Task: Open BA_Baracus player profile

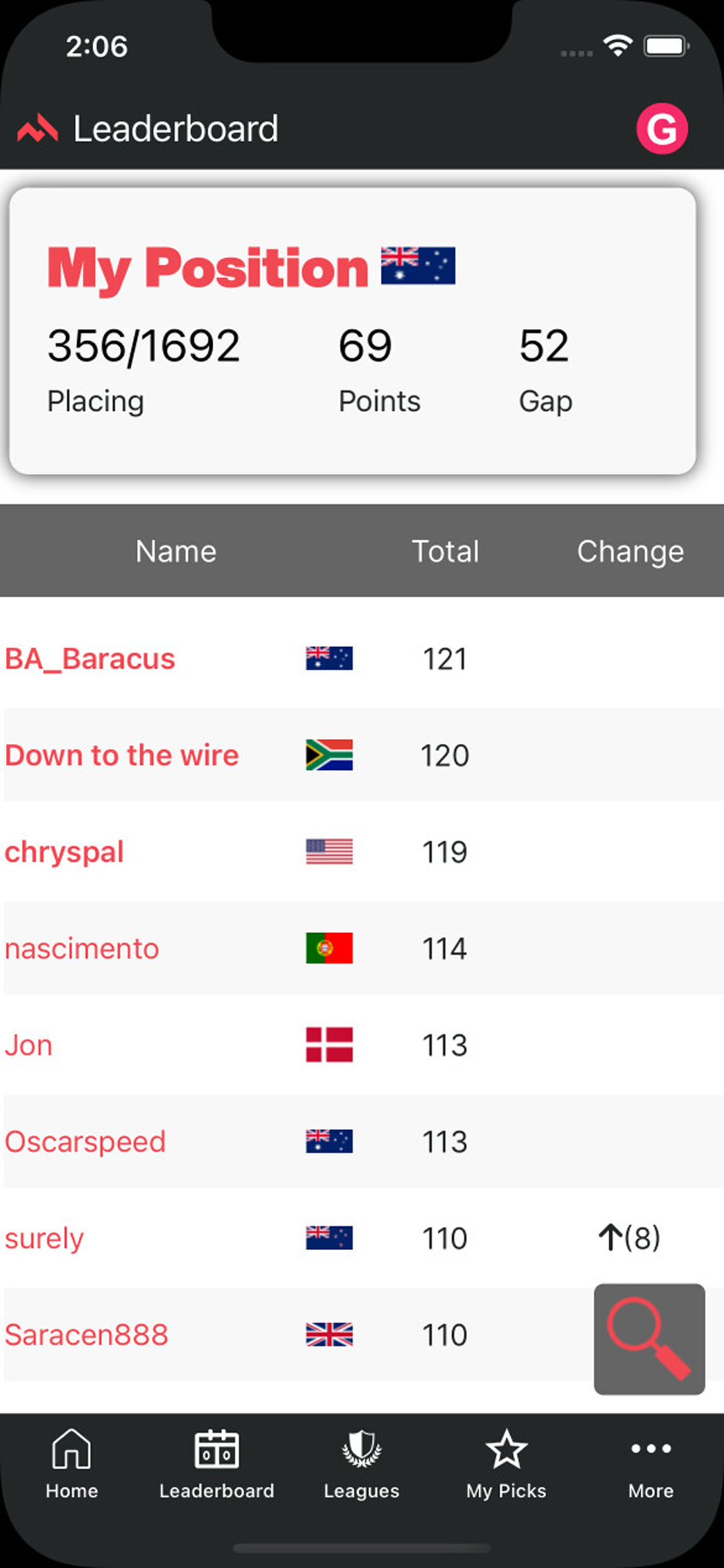Action: click(90, 659)
